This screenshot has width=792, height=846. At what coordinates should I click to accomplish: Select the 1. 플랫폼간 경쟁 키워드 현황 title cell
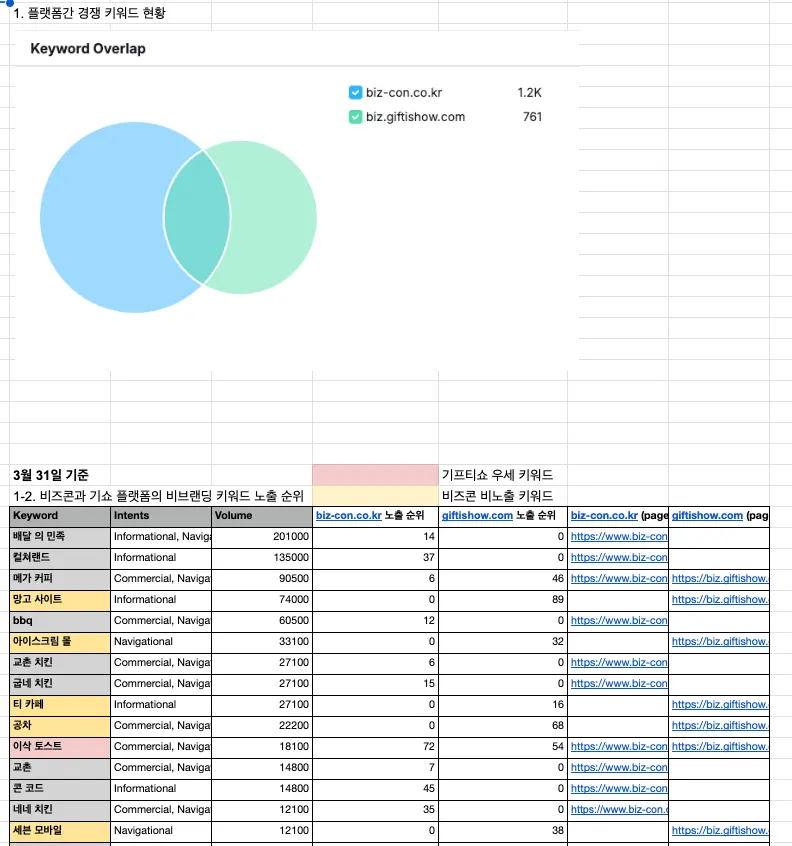pyautogui.click(x=89, y=13)
